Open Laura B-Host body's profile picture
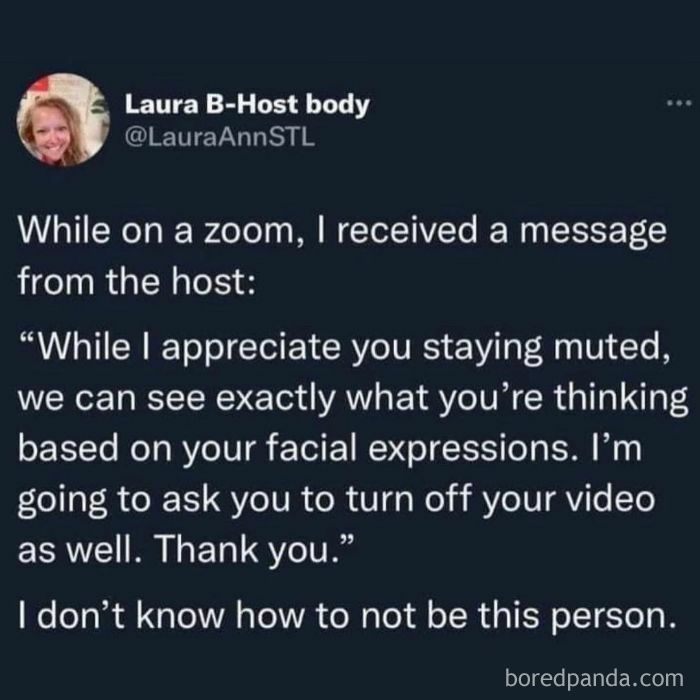The height and width of the screenshot is (700, 700). 63,120
